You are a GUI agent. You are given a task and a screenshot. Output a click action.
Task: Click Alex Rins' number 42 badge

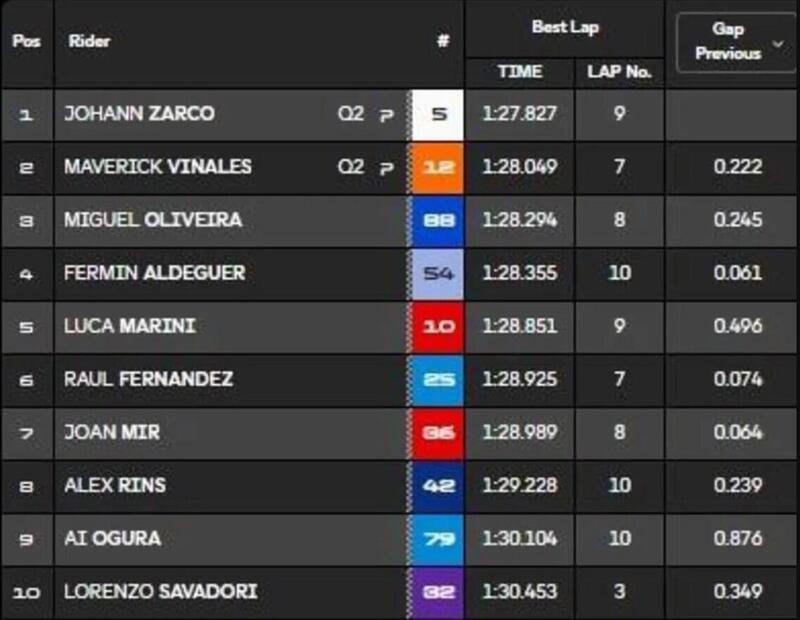[x=437, y=486]
